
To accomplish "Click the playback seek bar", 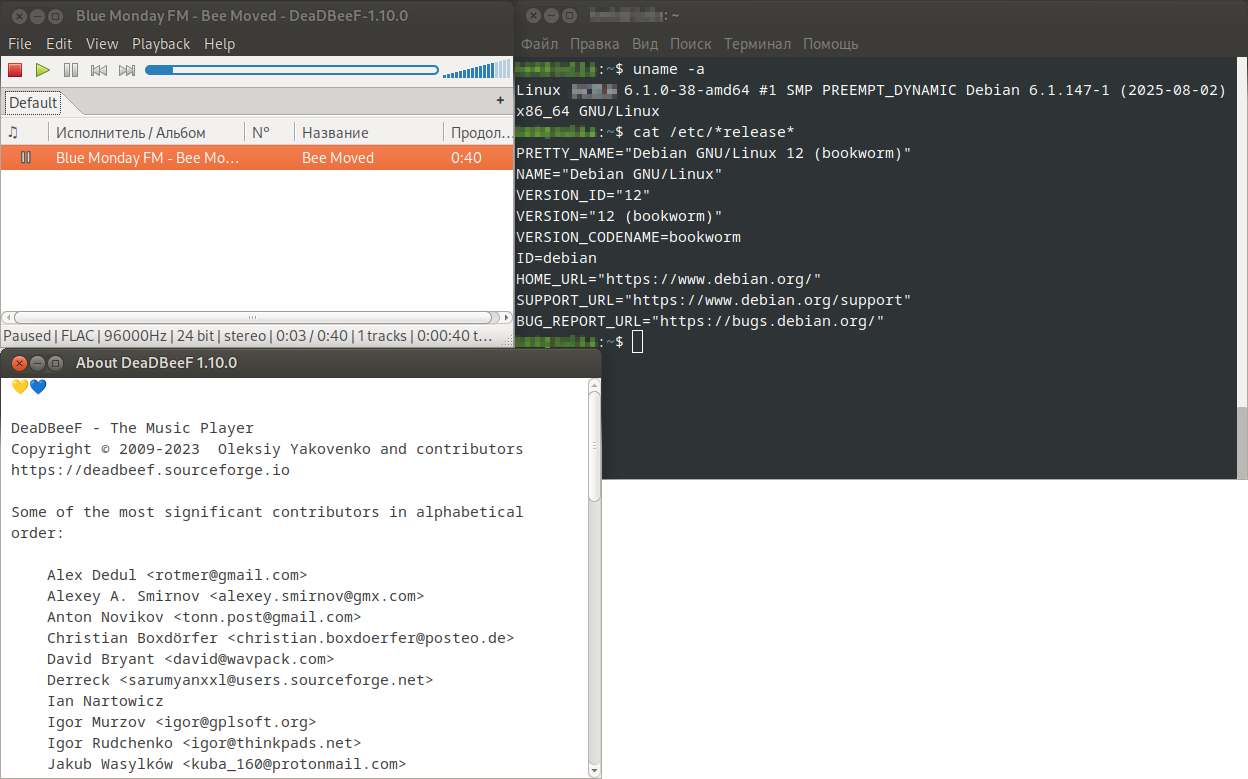I will [x=292, y=70].
